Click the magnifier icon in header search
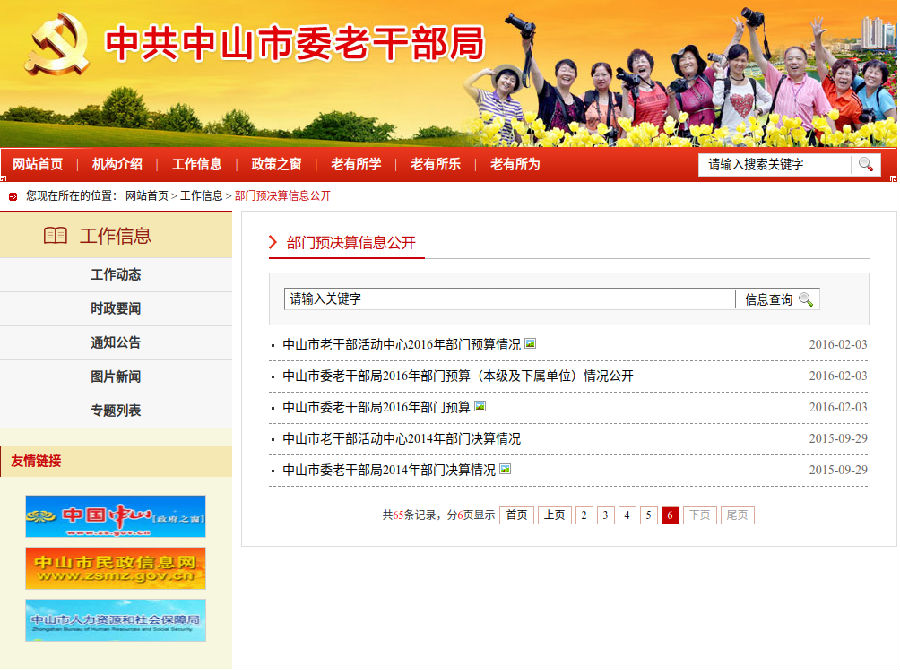This screenshot has width=900, height=670. pyautogui.click(x=866, y=164)
